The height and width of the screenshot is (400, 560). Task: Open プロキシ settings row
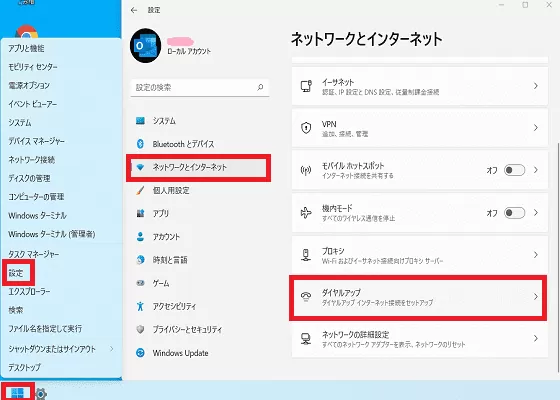(420, 255)
